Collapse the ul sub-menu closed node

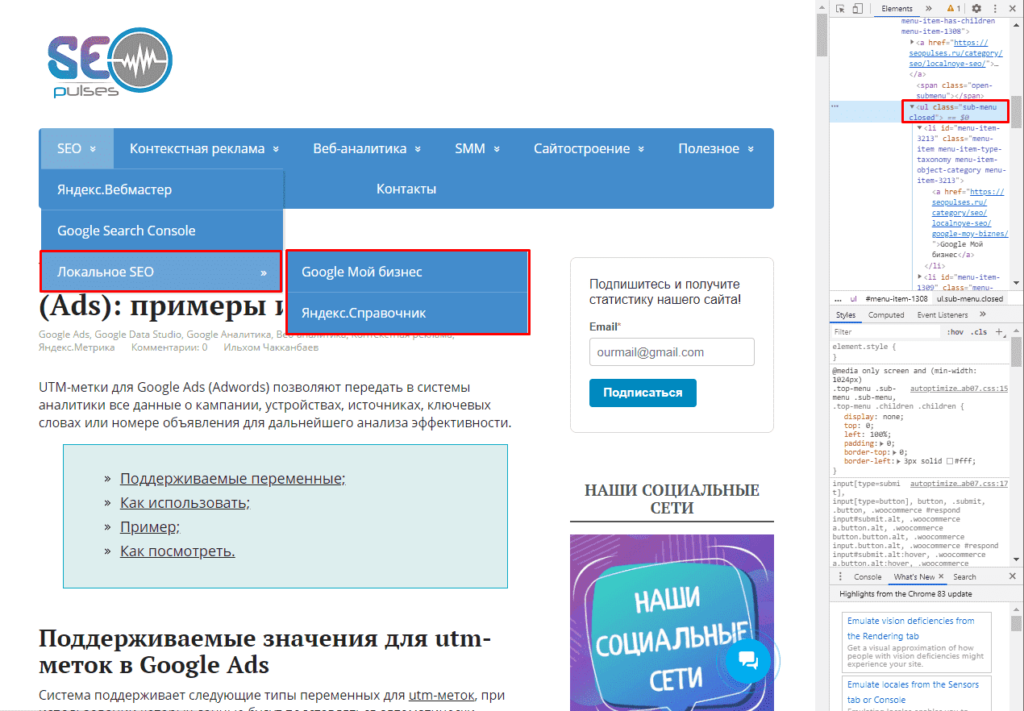(x=912, y=106)
